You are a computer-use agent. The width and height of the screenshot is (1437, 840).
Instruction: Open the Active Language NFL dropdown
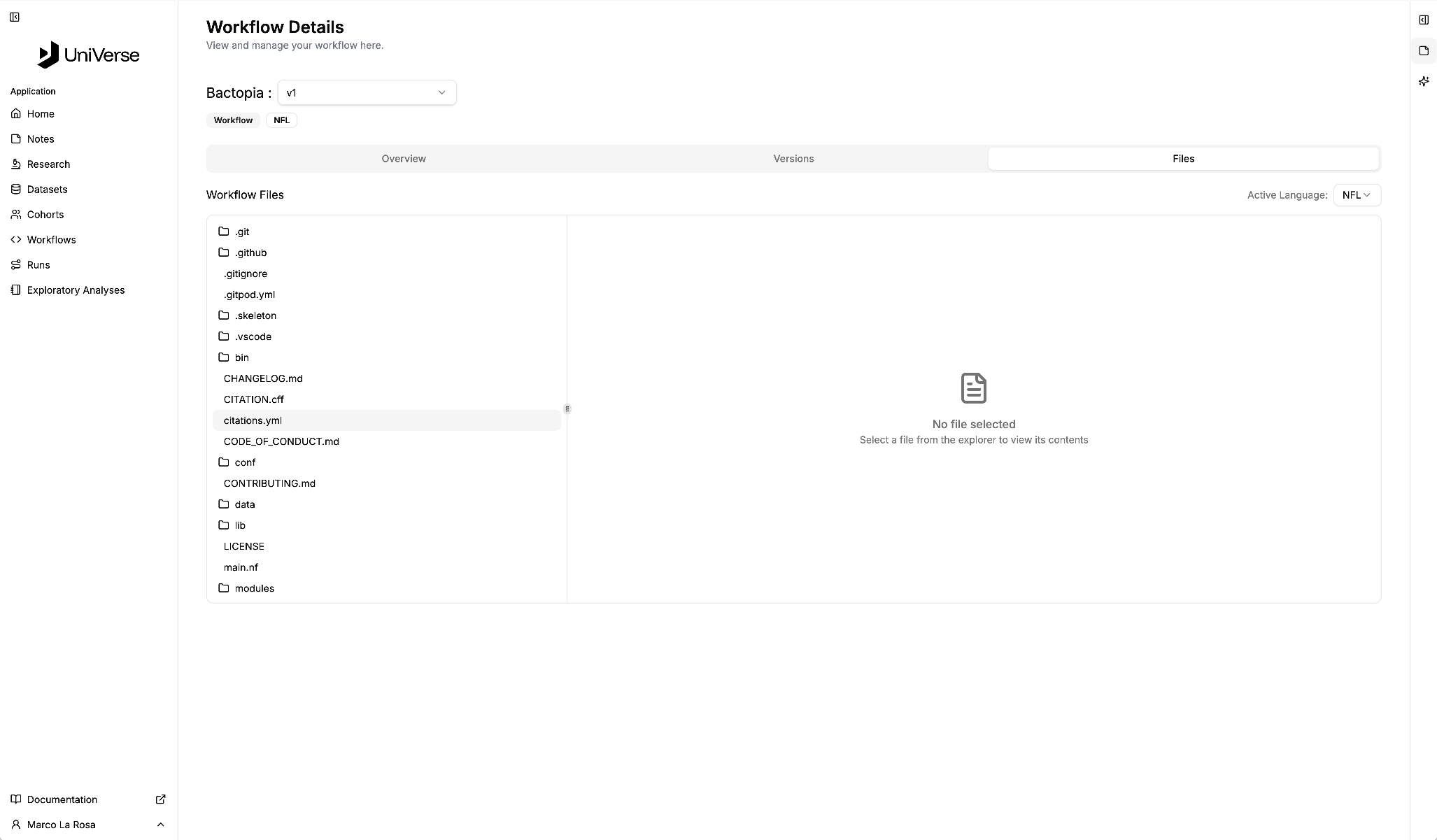(x=1357, y=195)
